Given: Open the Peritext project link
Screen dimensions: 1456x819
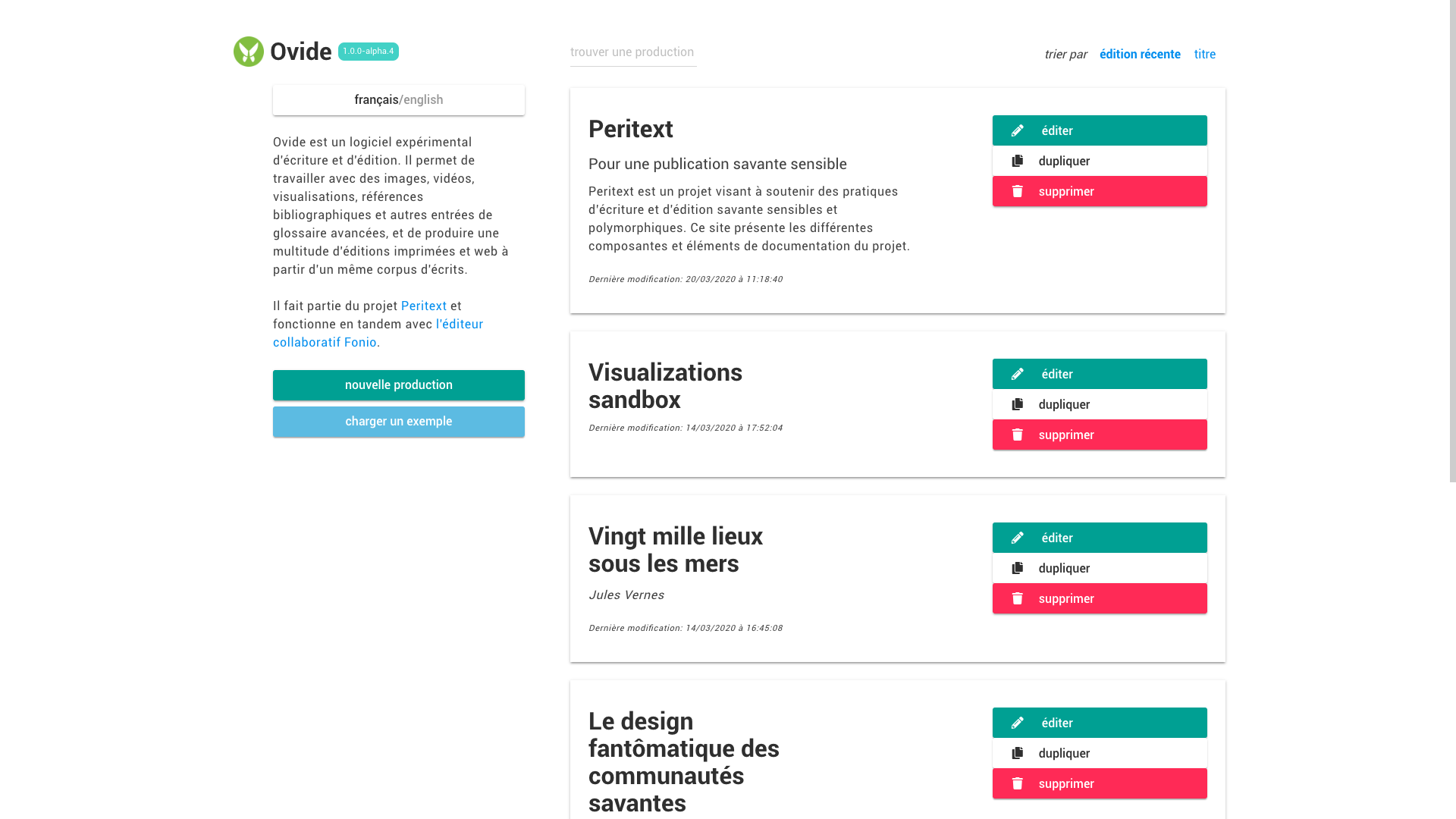Looking at the screenshot, I should pos(424,306).
